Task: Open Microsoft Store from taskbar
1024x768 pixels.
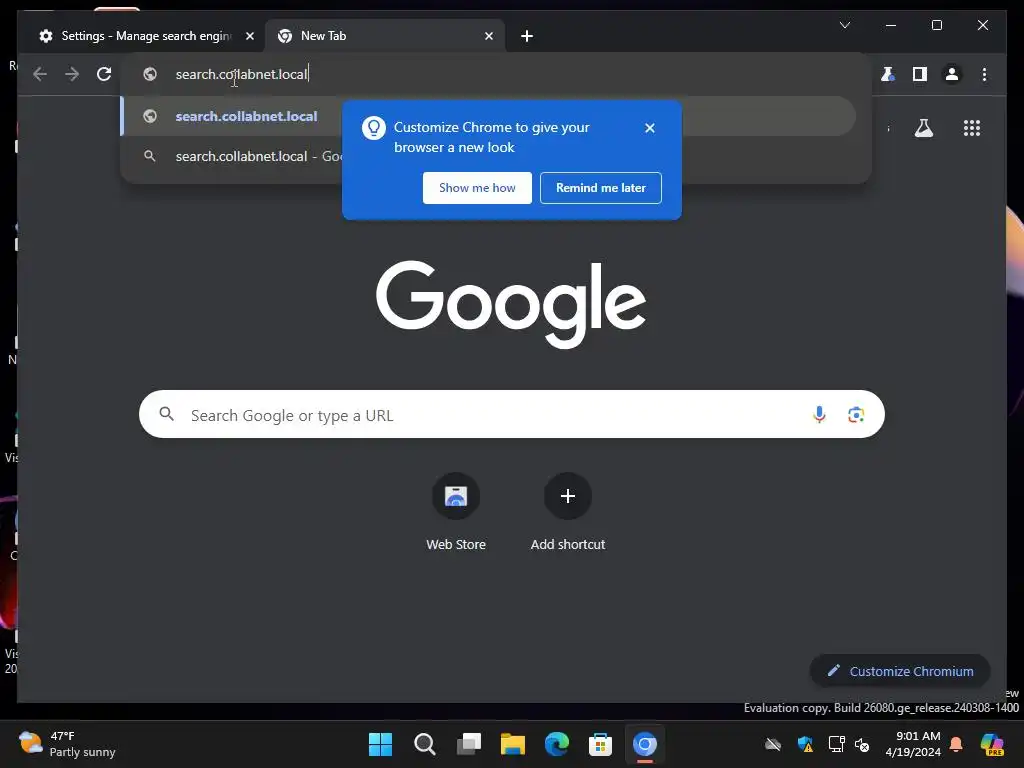Action: click(x=600, y=744)
